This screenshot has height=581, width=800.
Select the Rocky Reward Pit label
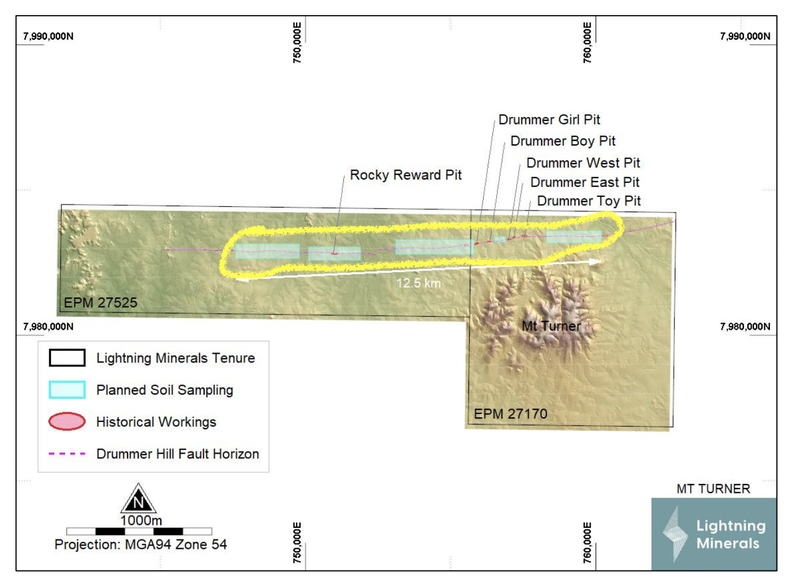point(405,175)
